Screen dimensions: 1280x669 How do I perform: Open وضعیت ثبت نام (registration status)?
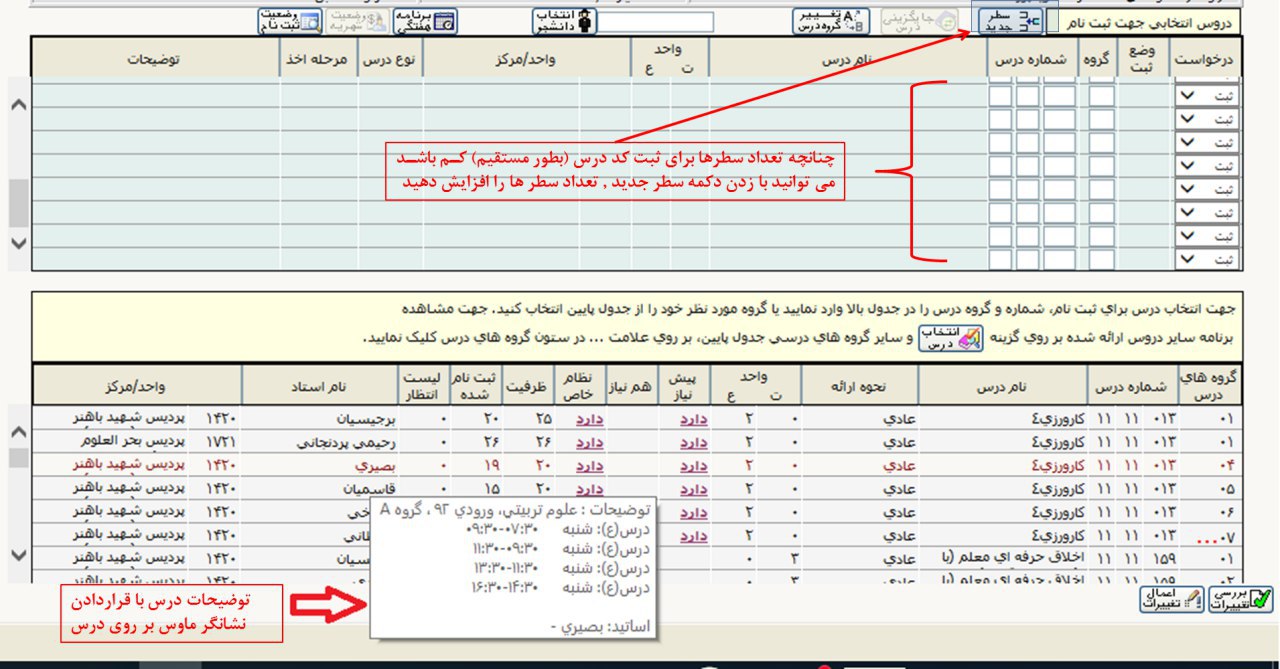point(288,21)
